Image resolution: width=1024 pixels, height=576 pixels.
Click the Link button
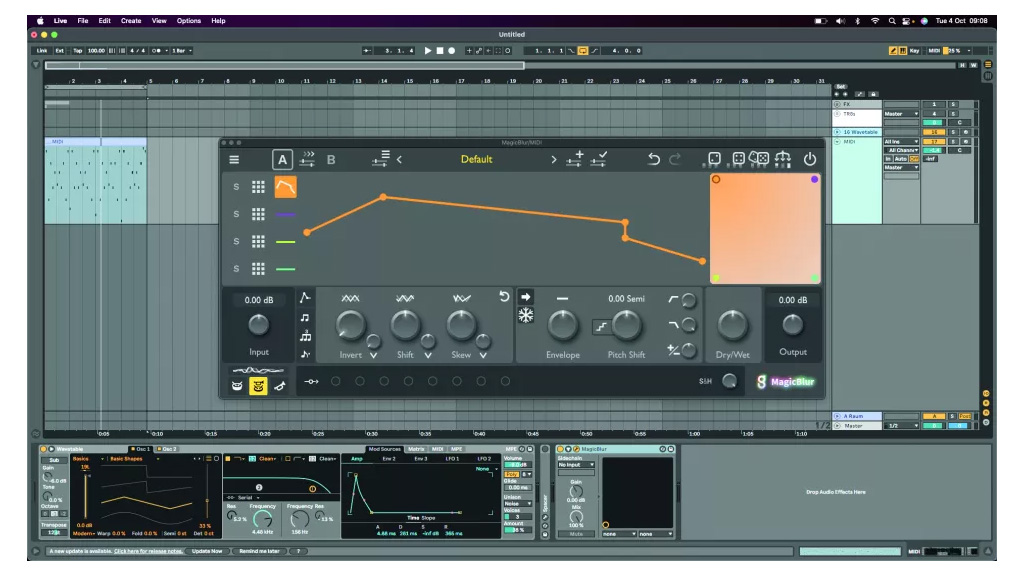(x=42, y=50)
